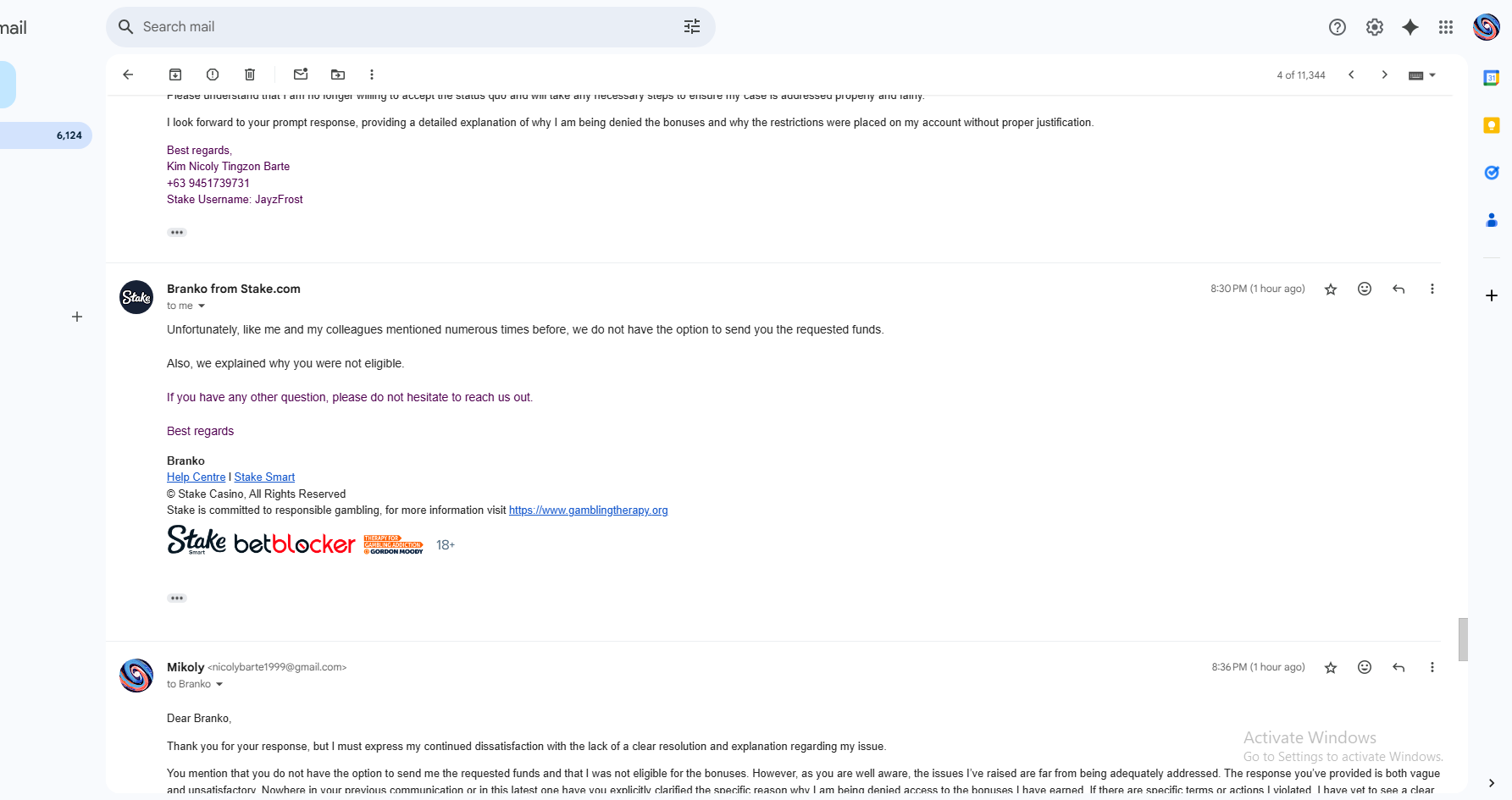Click 'Stake Username: JayzFrost' text
Image resolution: width=1512 pixels, height=800 pixels.
235,200
